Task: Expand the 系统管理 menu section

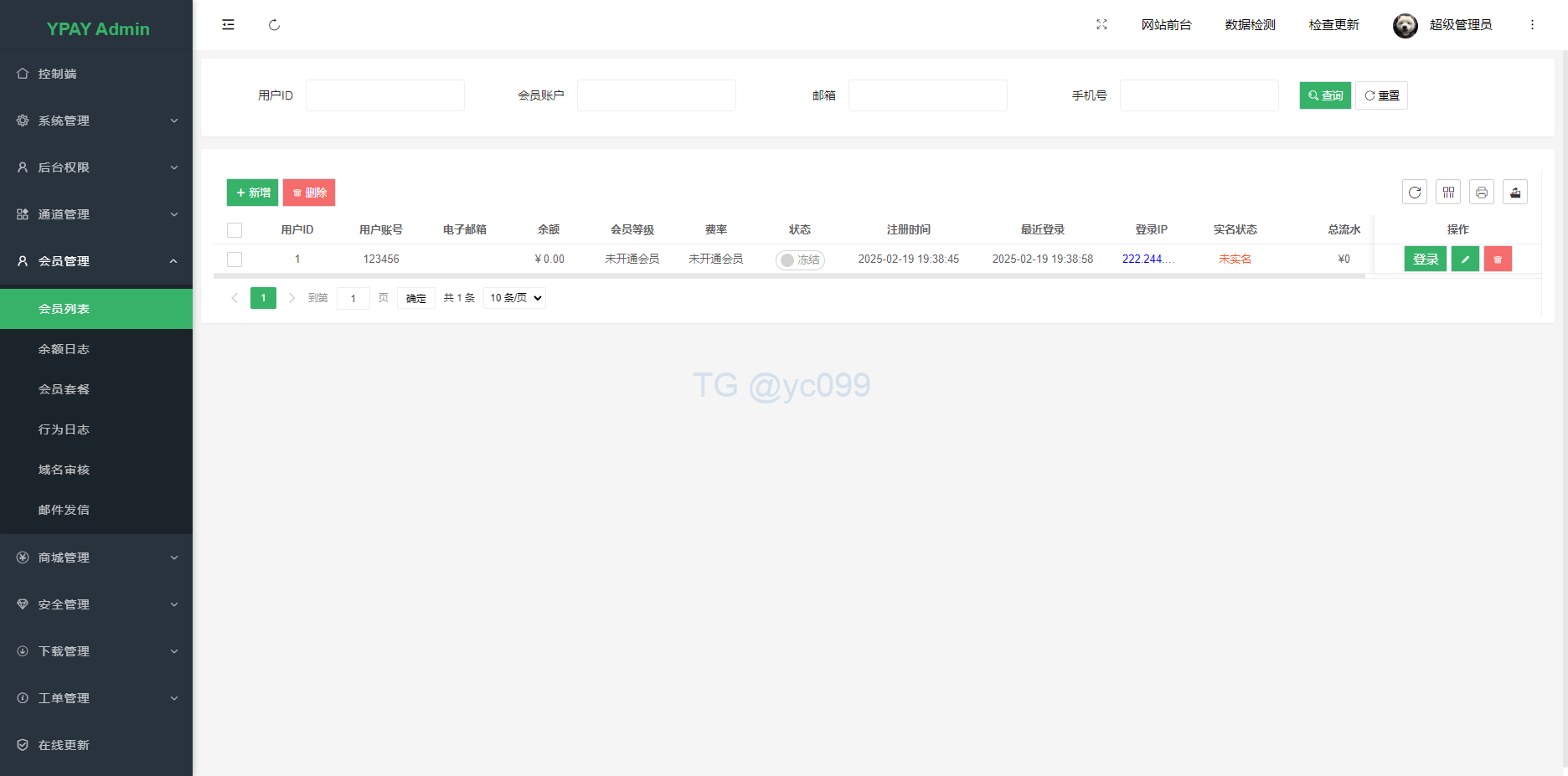Action: click(x=96, y=121)
